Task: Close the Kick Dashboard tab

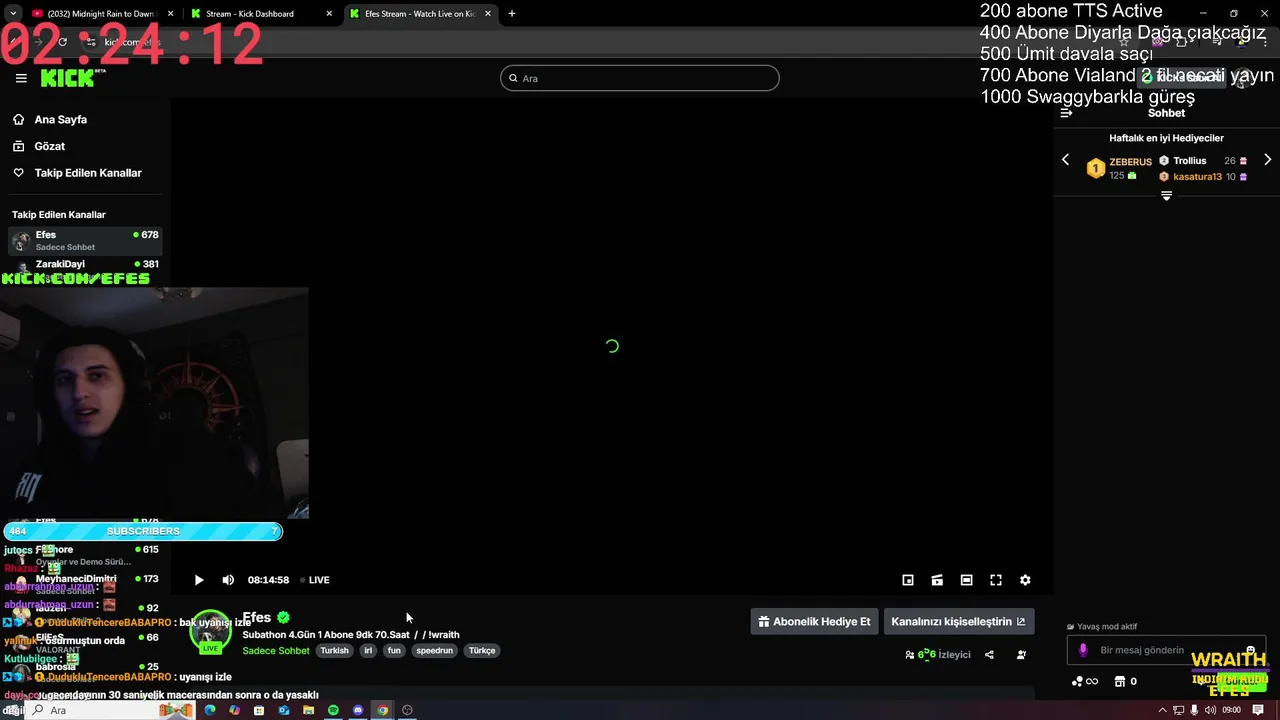Action: click(329, 14)
